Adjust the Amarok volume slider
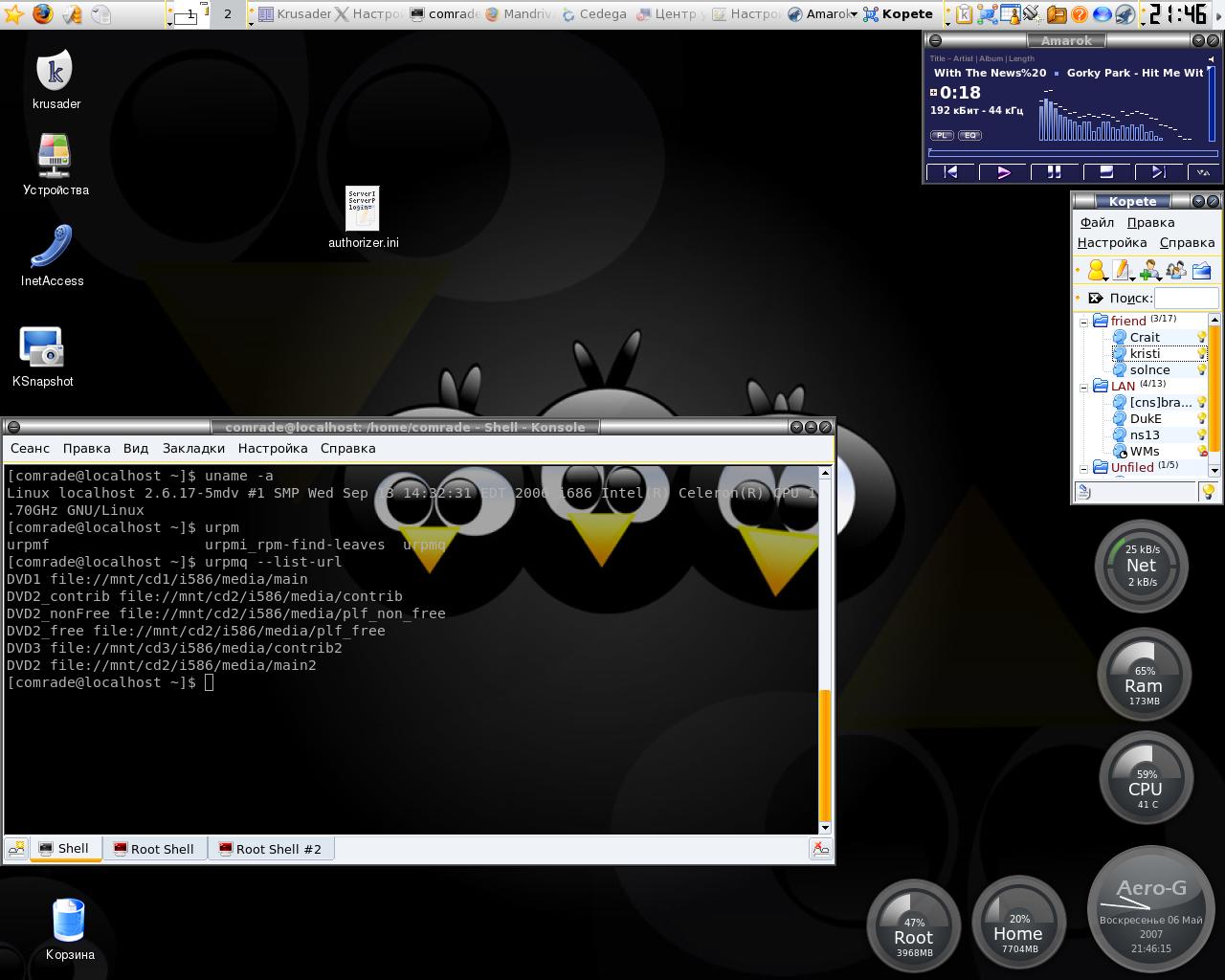Image resolution: width=1225 pixels, height=980 pixels. [1213, 103]
